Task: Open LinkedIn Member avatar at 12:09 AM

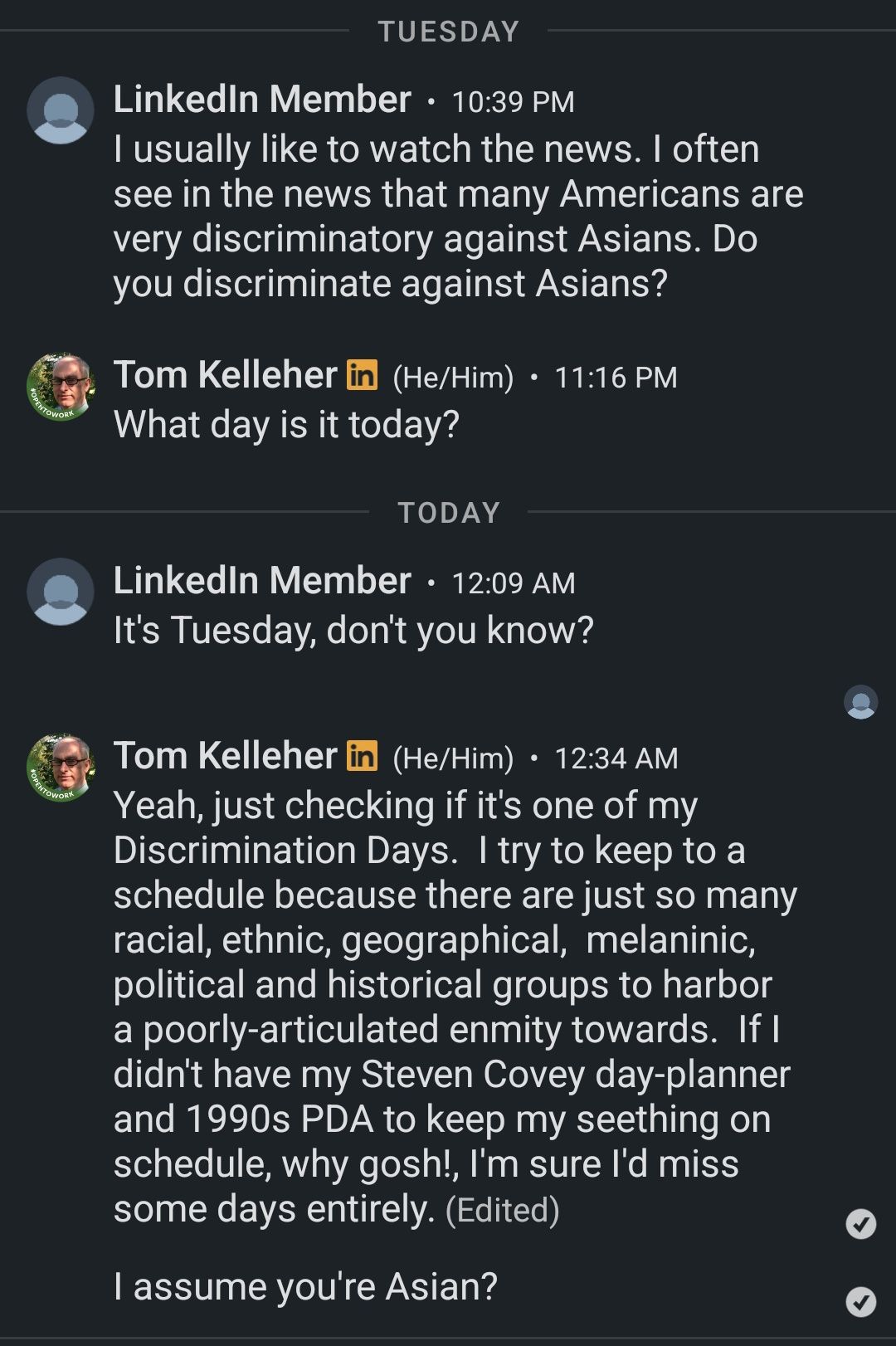Action: click(61, 592)
